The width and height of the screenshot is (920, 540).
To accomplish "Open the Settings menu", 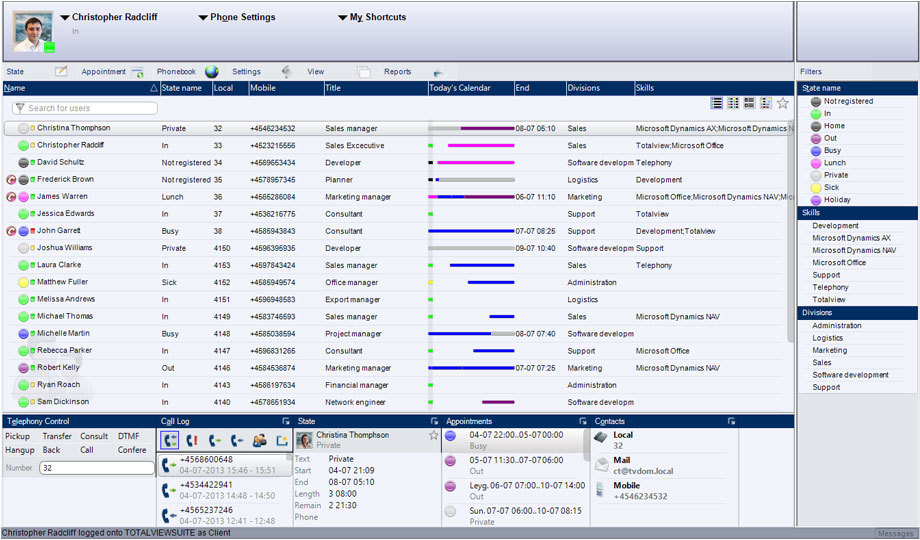I will pyautogui.click(x=246, y=72).
